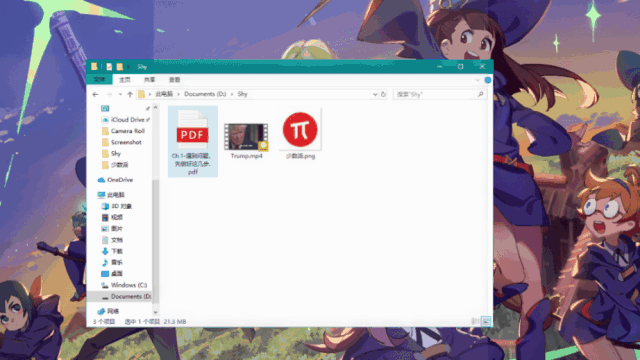Click Properties icon in quick access toolbar
Image resolution: width=640 pixels, height=360 pixels.
109,67
